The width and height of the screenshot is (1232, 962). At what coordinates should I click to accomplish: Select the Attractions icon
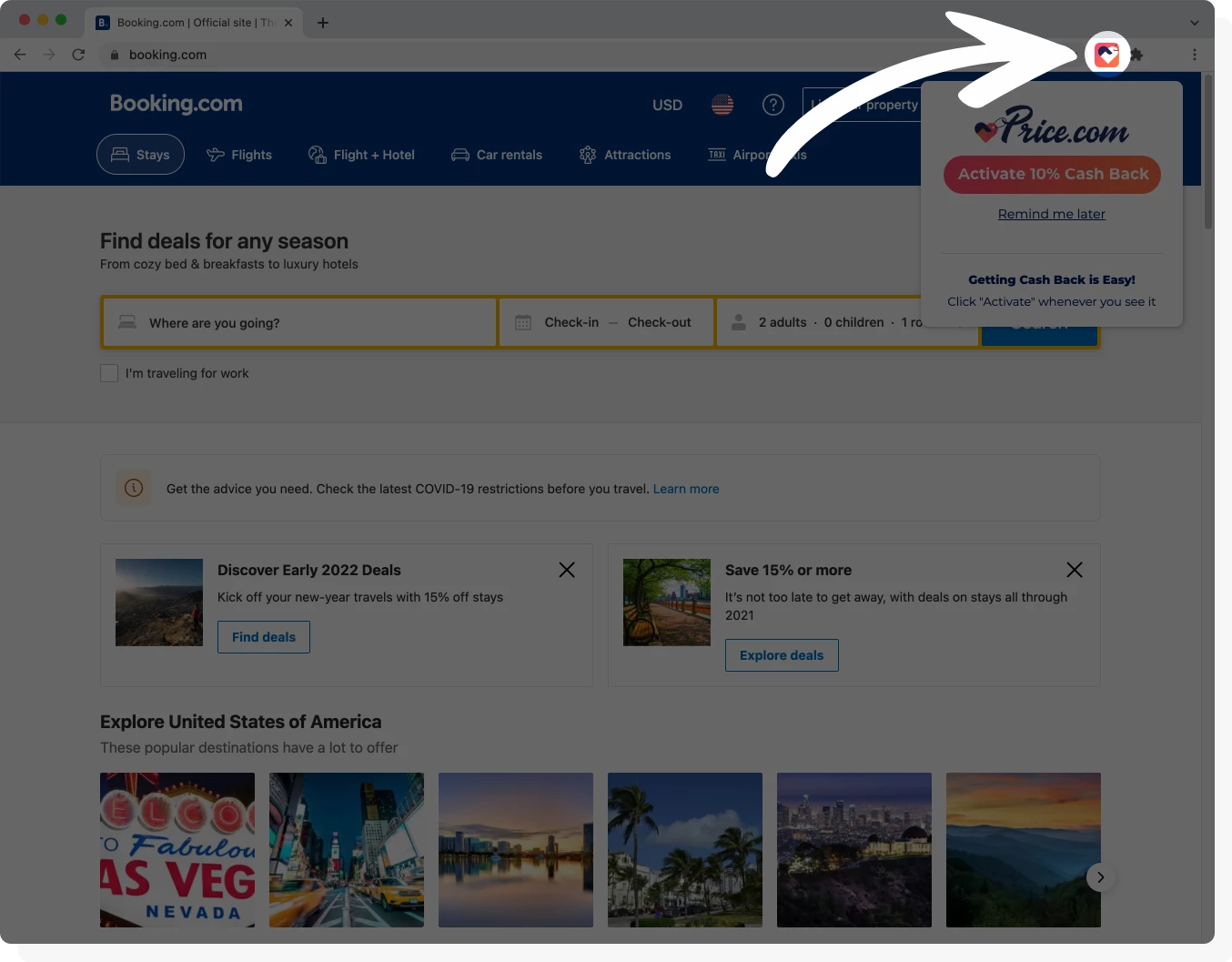tap(588, 155)
